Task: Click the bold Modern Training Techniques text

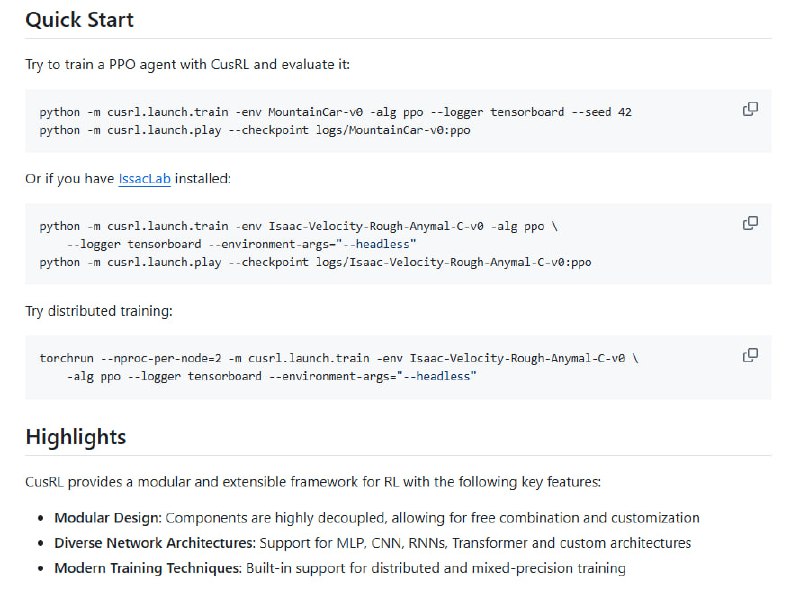Action: tap(147, 568)
